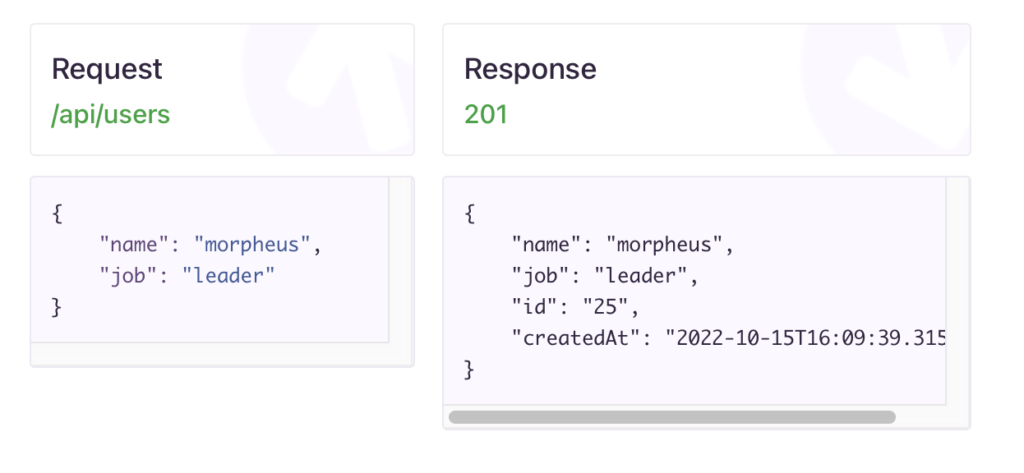Click the watermark logo in Response card
Viewport: 1024px width, 473px height.
click(886, 89)
